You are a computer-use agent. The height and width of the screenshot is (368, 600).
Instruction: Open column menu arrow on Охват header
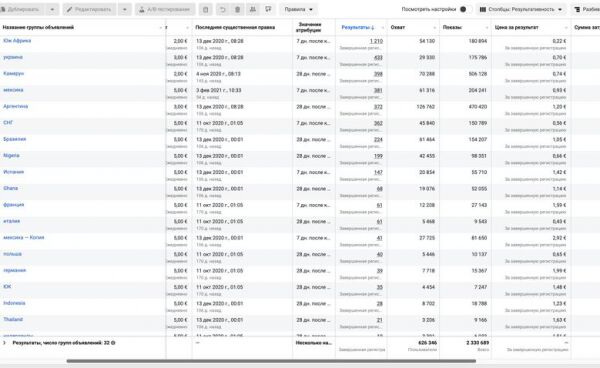click(435, 28)
